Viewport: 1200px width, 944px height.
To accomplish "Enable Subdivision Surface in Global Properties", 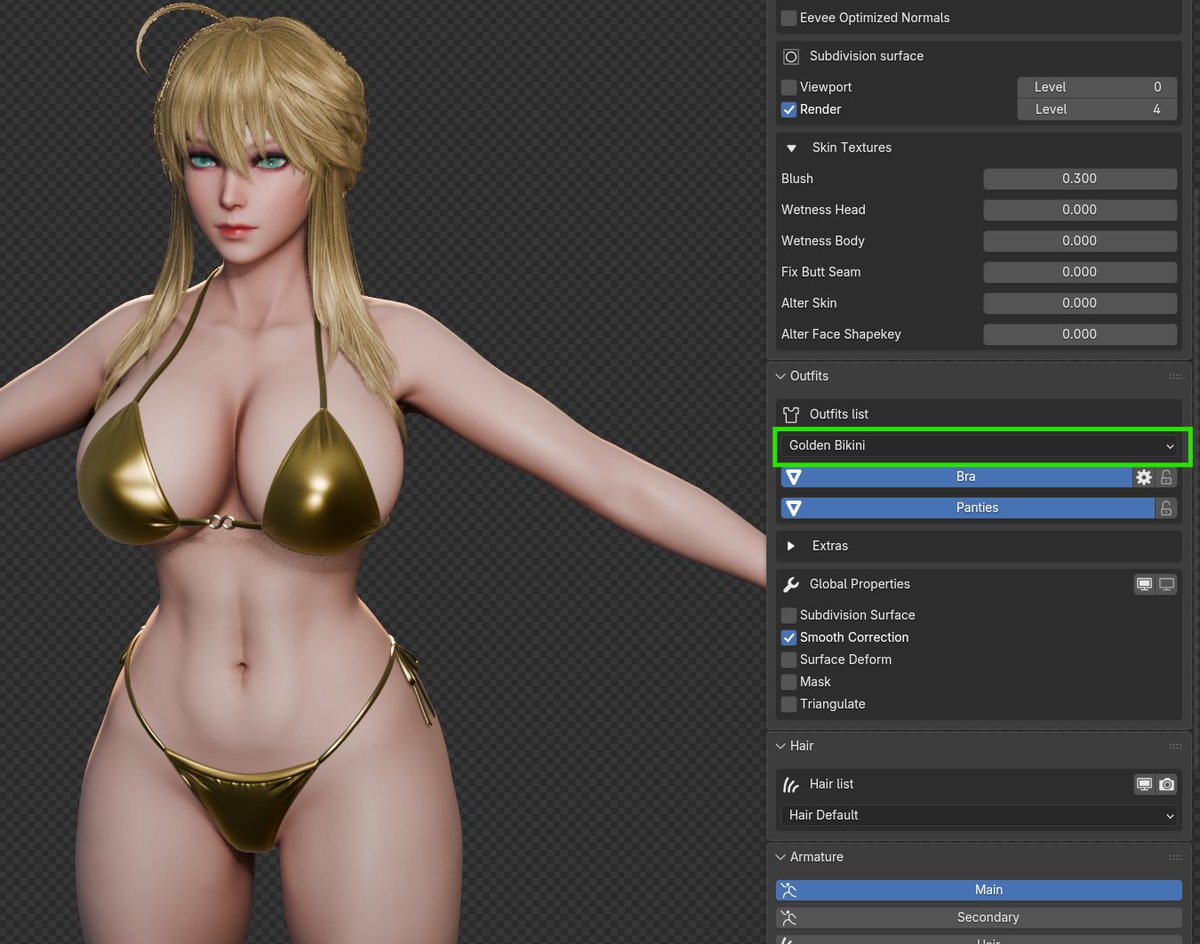I will [789, 615].
